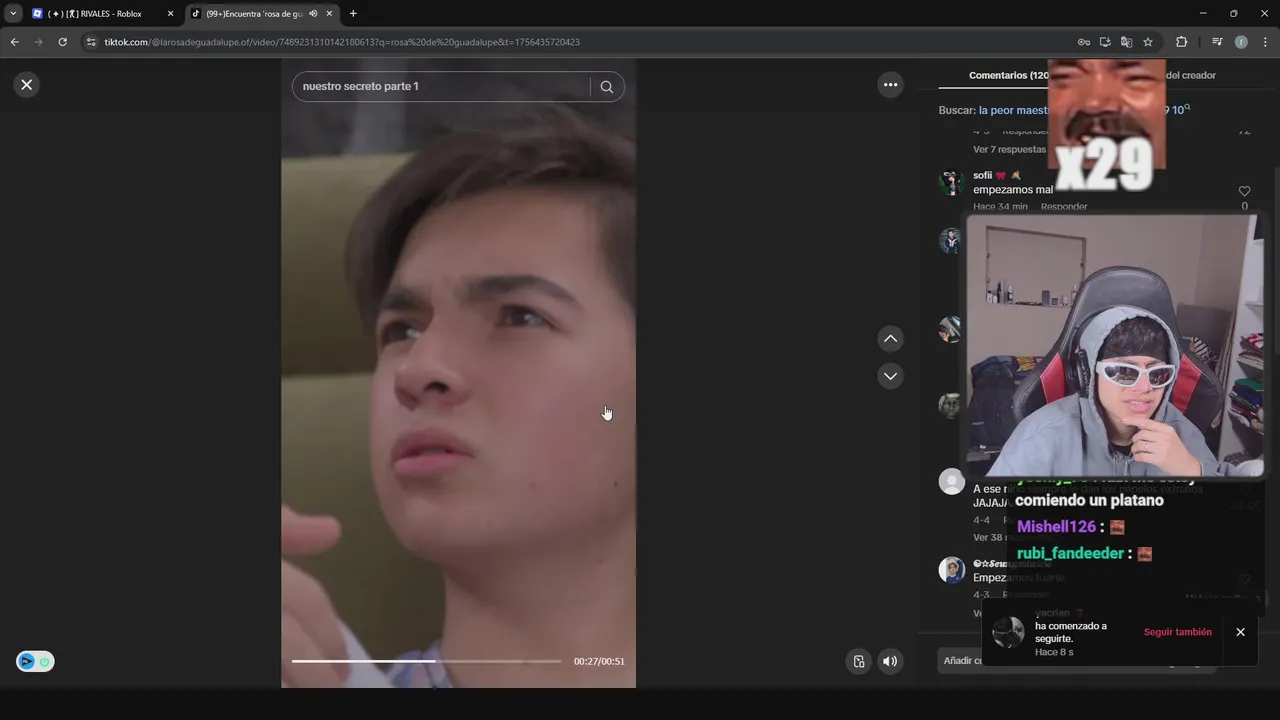
Task: Open the Chrome three-dot menu
Action: [1266, 42]
